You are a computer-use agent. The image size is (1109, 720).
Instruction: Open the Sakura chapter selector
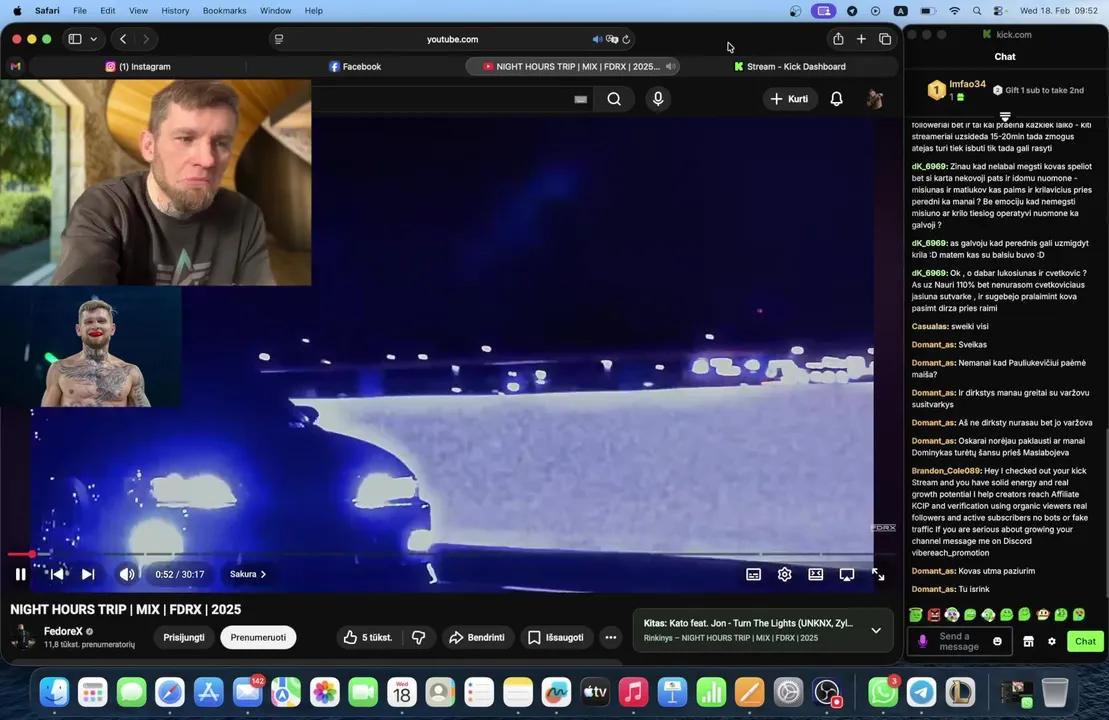[x=248, y=574]
